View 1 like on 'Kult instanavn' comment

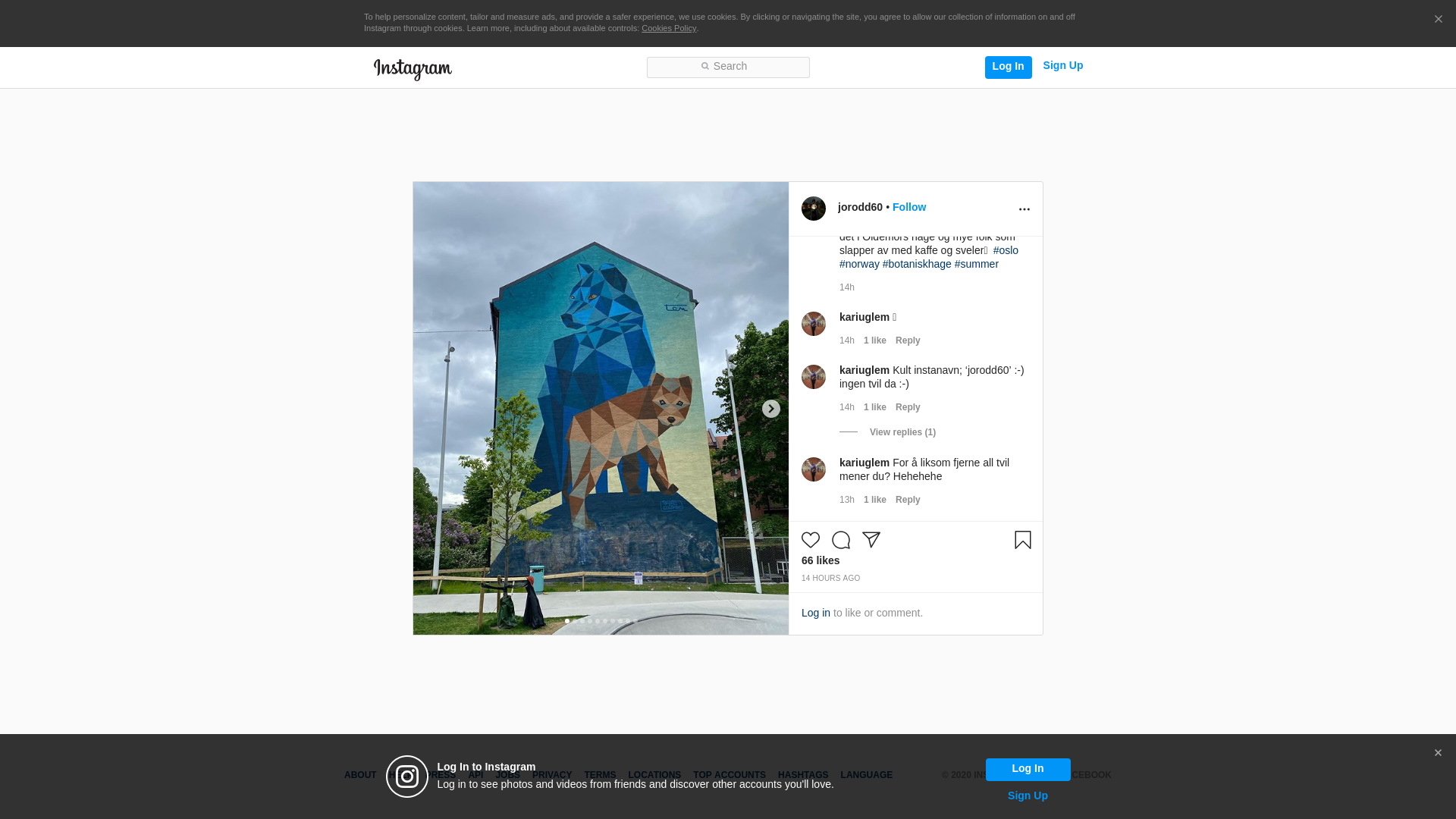(x=875, y=407)
